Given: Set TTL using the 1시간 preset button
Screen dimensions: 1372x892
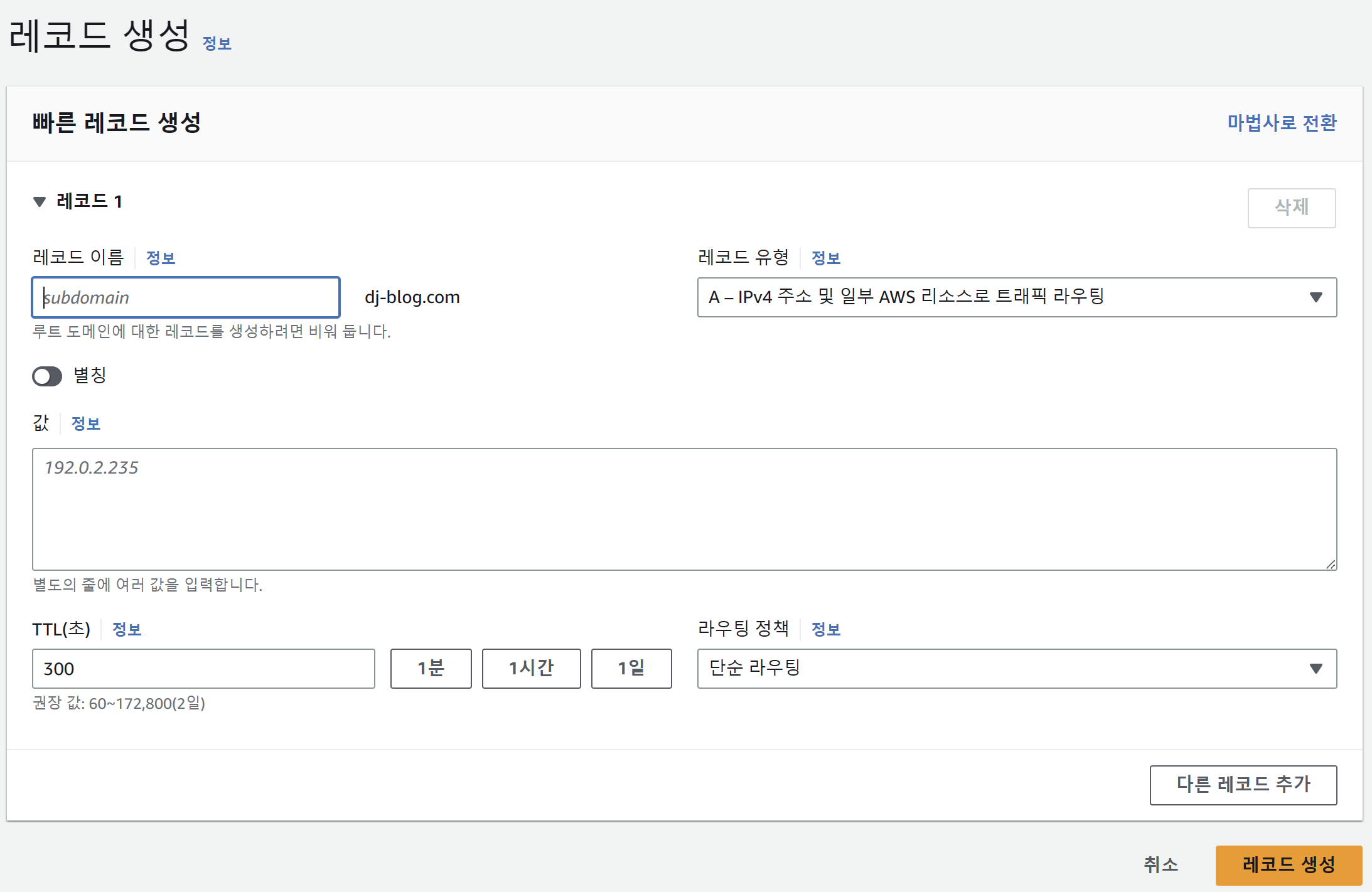Looking at the screenshot, I should (531, 669).
